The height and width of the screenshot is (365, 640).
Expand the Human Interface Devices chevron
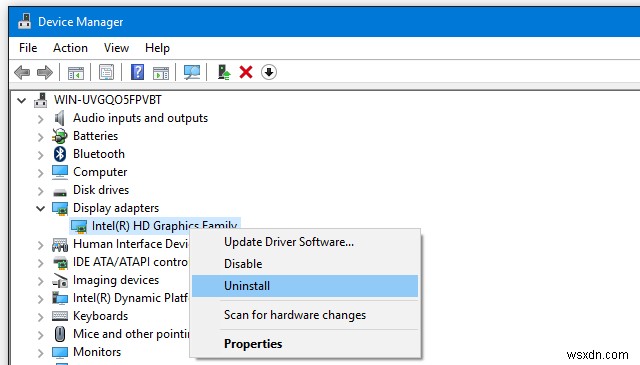click(40, 245)
